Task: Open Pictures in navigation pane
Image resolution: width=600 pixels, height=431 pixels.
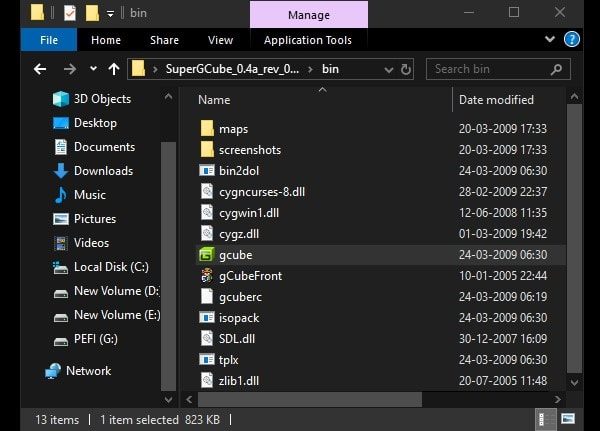Action: [x=84, y=219]
